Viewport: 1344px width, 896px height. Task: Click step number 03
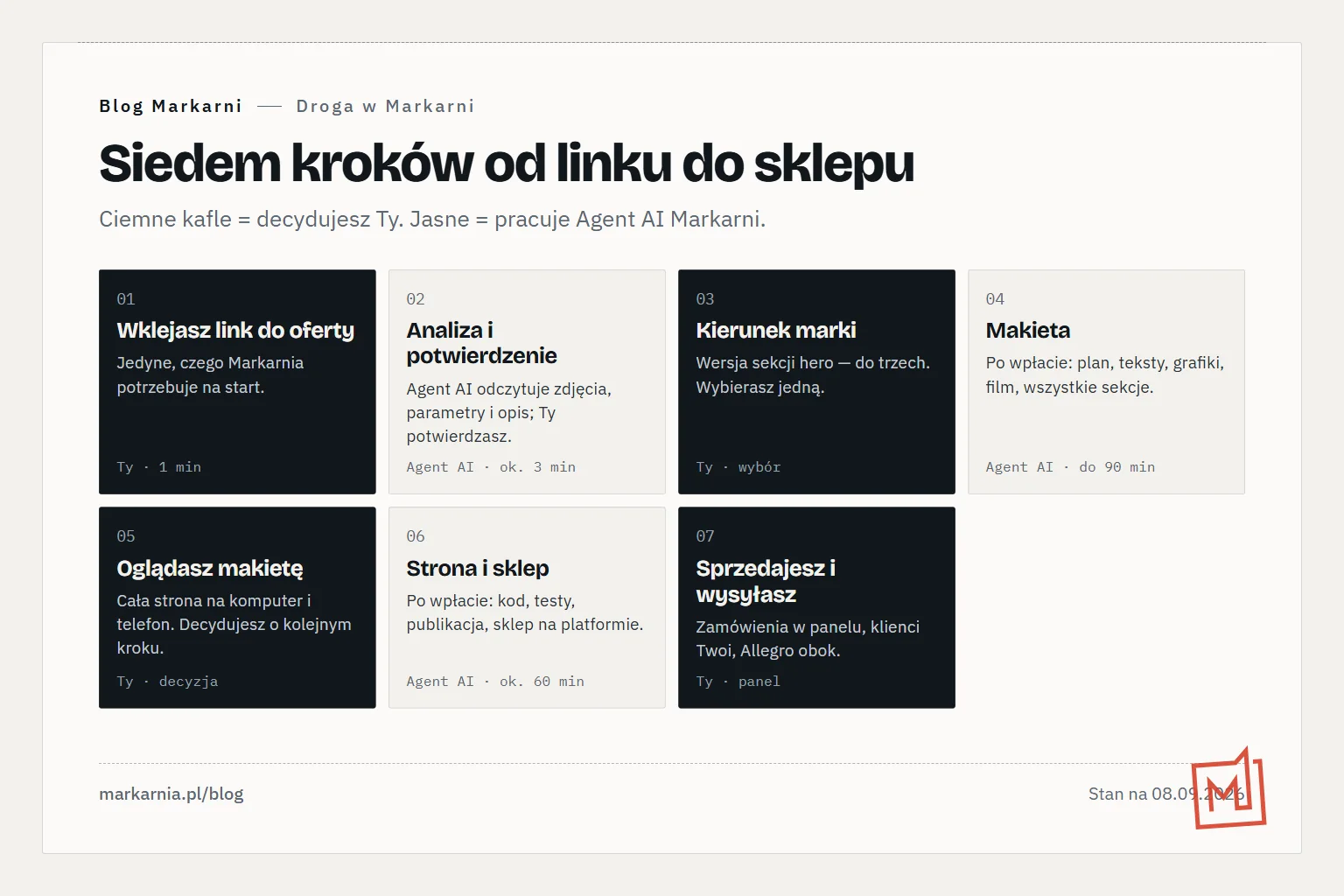705,299
